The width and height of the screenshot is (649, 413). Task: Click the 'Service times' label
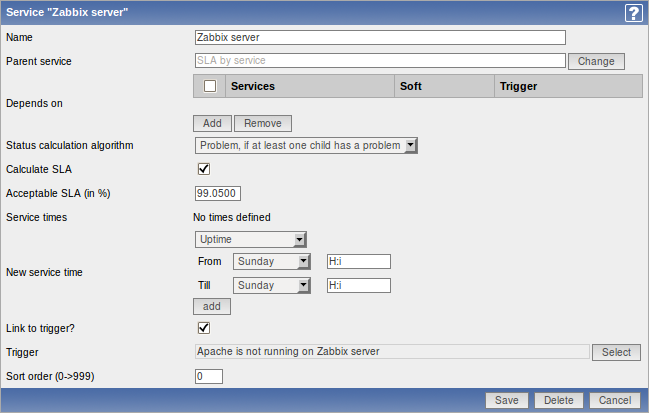click(x=36, y=217)
